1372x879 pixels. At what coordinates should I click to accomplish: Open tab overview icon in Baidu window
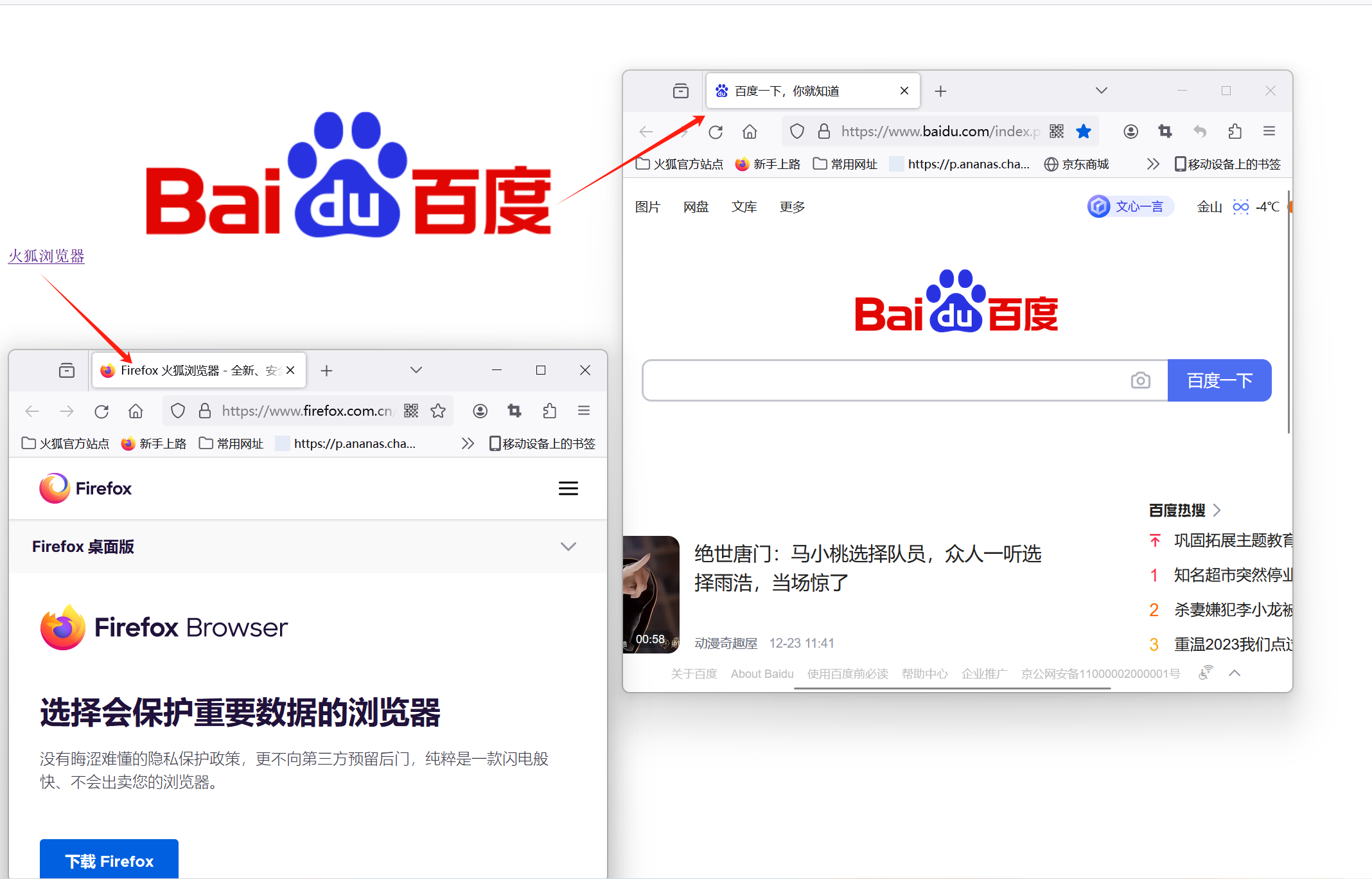pos(681,91)
